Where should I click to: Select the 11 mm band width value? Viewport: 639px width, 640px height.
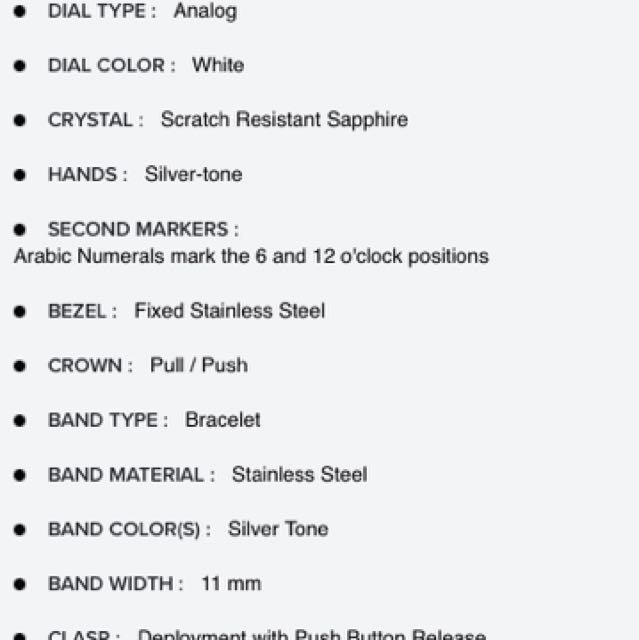tap(230, 584)
